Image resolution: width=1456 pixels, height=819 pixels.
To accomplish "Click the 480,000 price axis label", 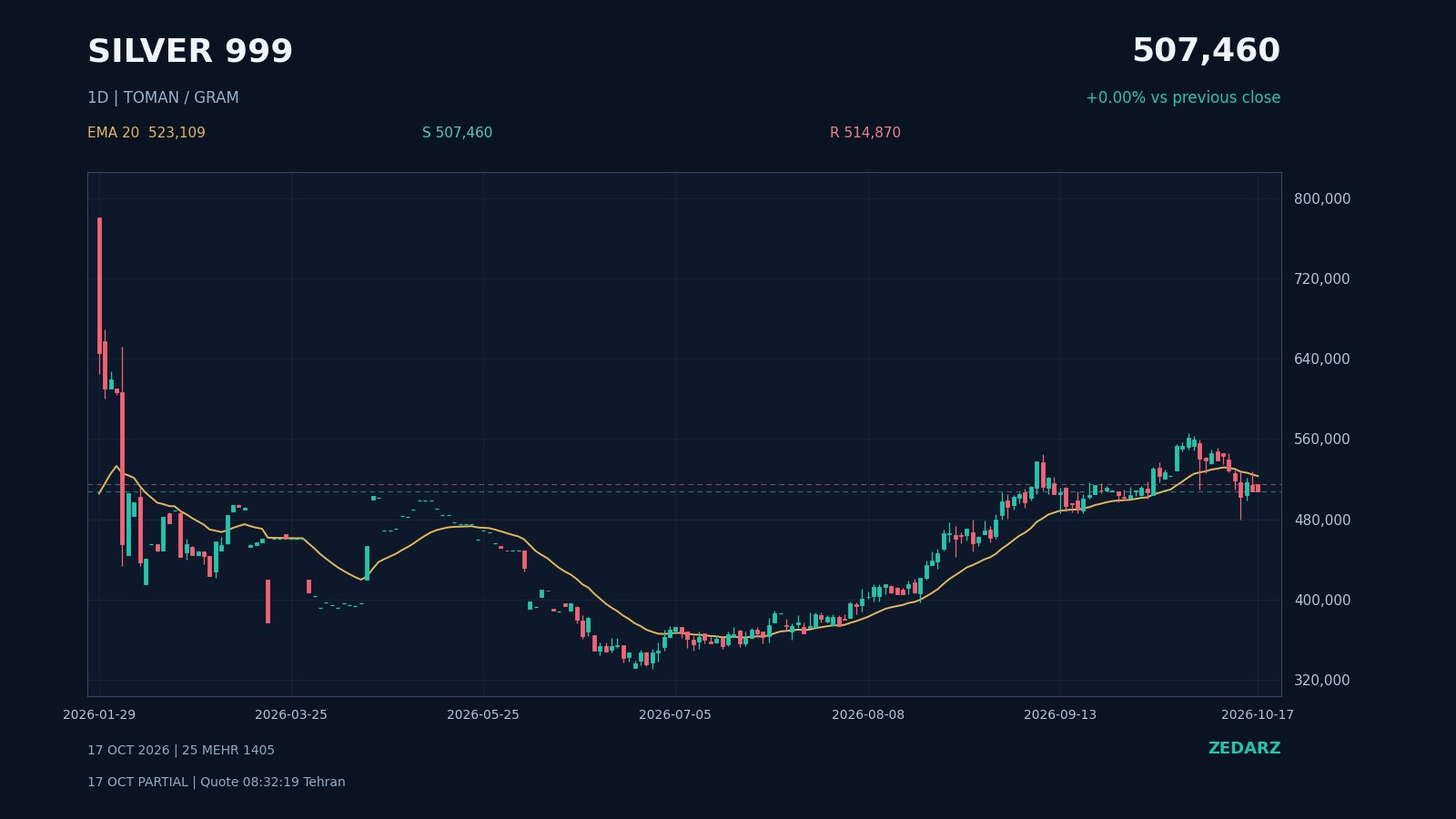I will tap(1322, 520).
